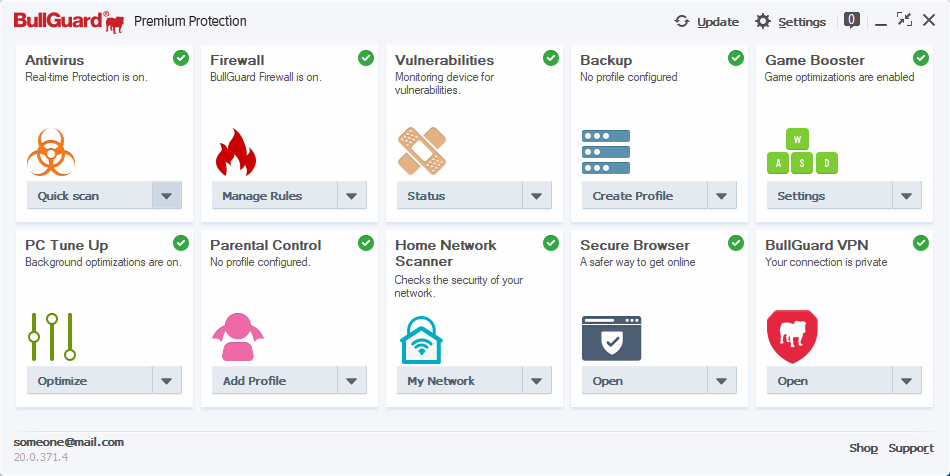The image size is (950, 476).
Task: Open the Manage Rules dropdown arrow
Action: 352,196
